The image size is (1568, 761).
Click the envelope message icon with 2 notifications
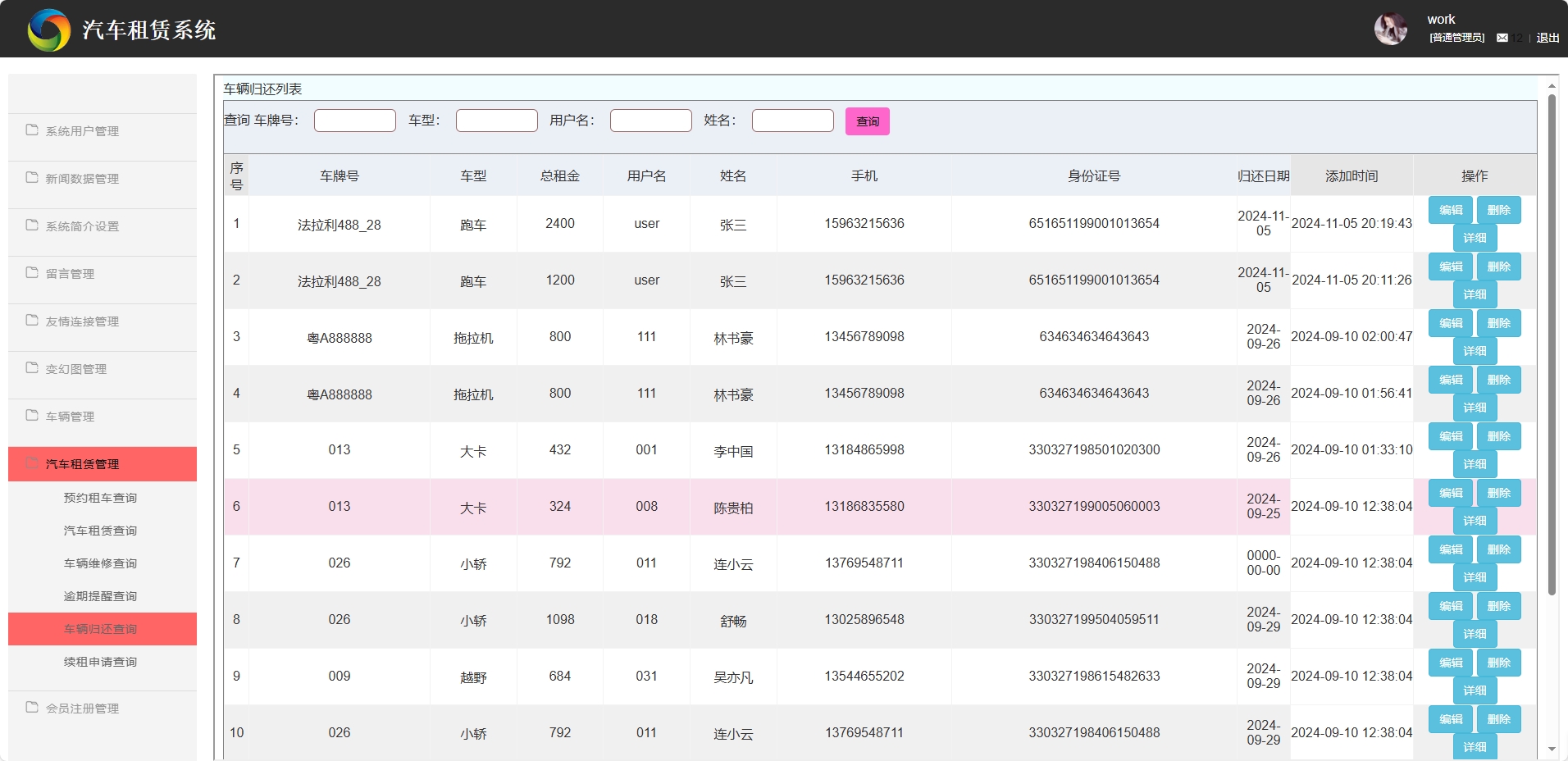pos(1503,38)
